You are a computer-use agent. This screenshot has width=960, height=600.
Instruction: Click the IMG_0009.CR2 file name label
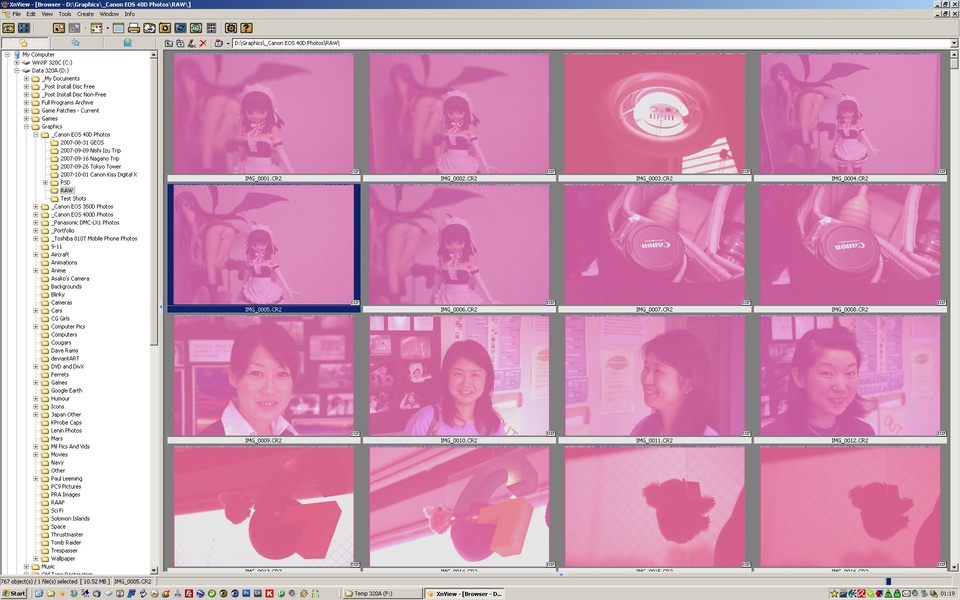263,441
